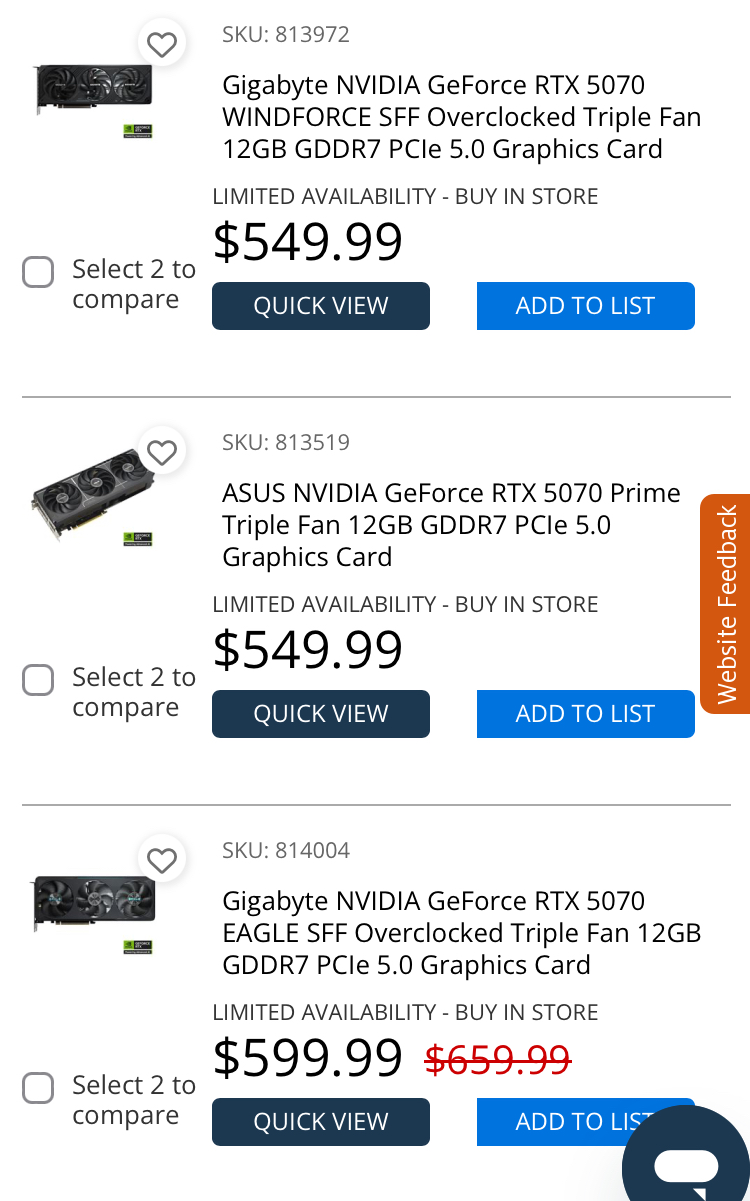The image size is (750, 1201).
Task: Open ASUS RTX 5070 Prime product link
Action: 451,525
